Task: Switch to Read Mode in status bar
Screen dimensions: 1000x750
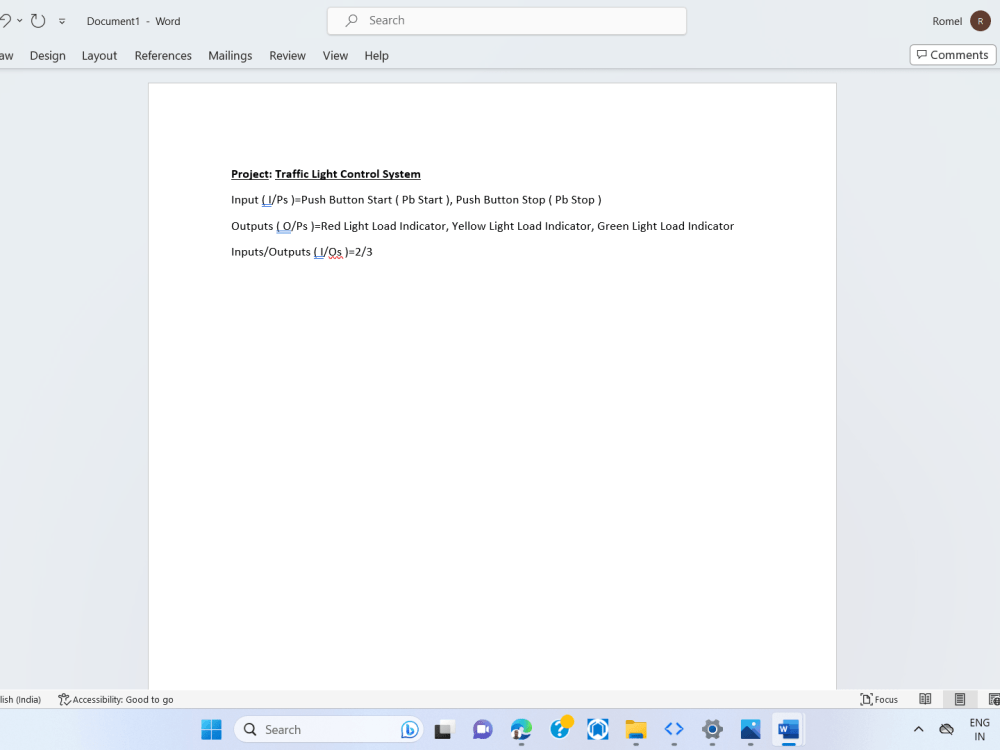Action: pyautogui.click(x=925, y=699)
